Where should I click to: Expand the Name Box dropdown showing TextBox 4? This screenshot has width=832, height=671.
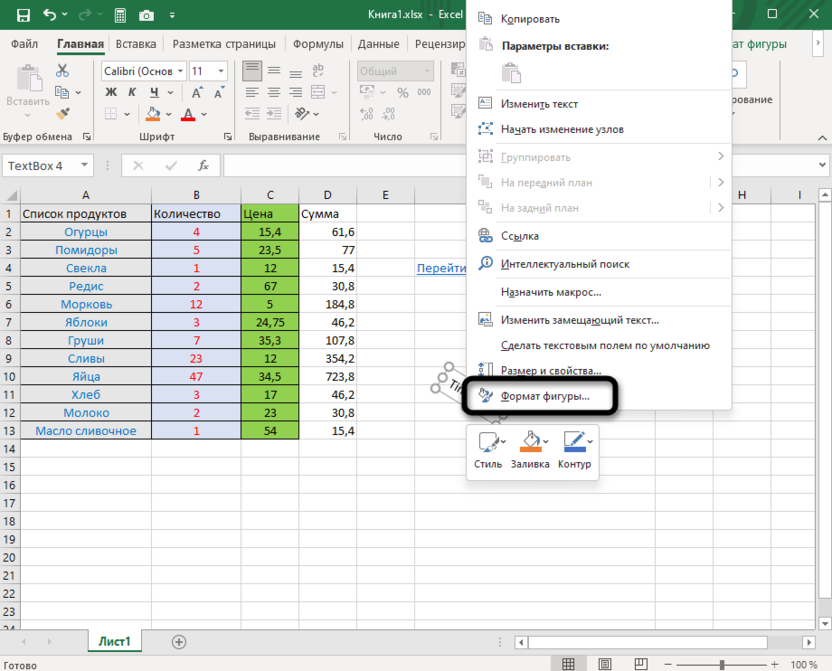(x=84, y=166)
